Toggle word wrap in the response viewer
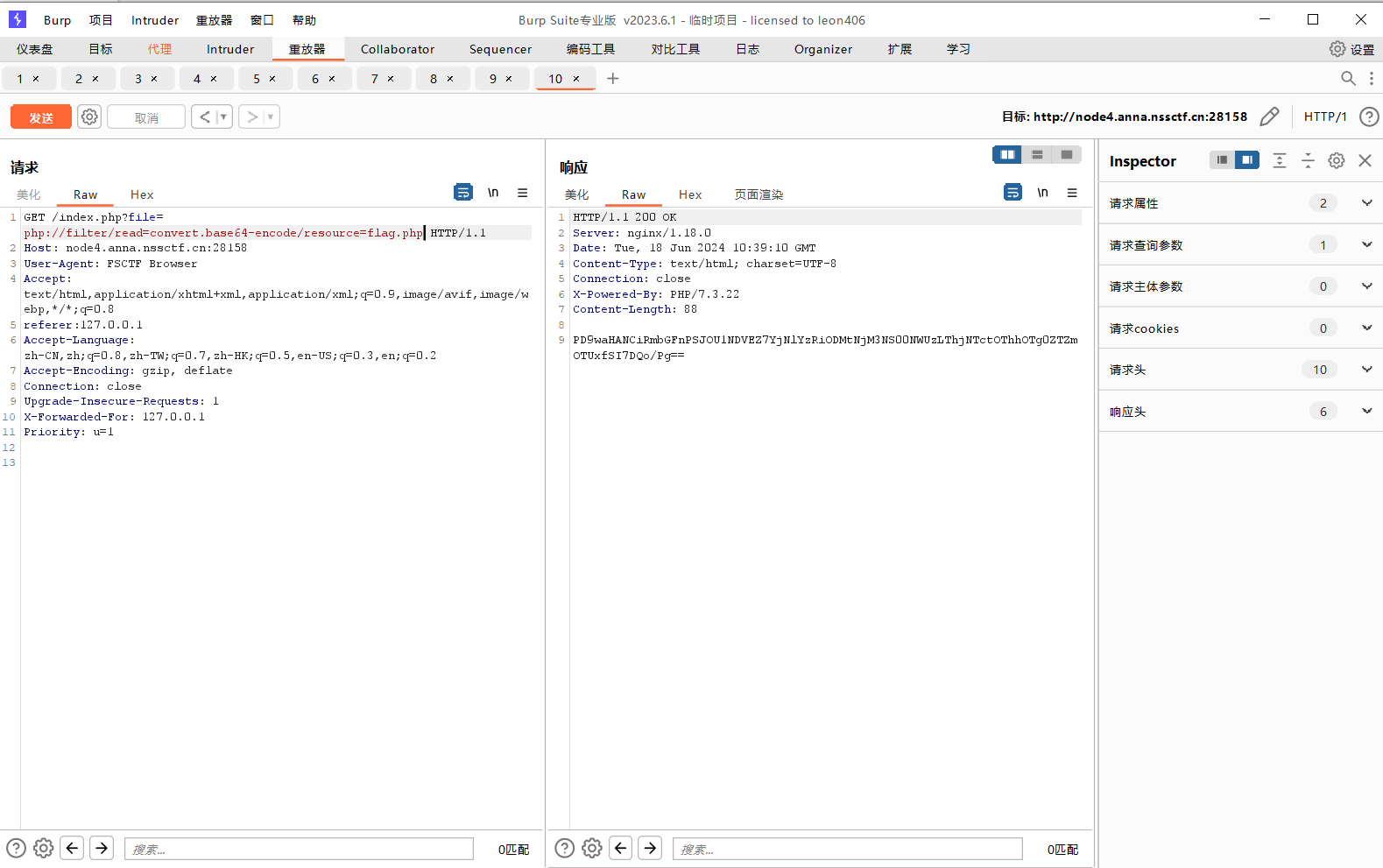This screenshot has height=868, width=1383. click(x=1013, y=193)
